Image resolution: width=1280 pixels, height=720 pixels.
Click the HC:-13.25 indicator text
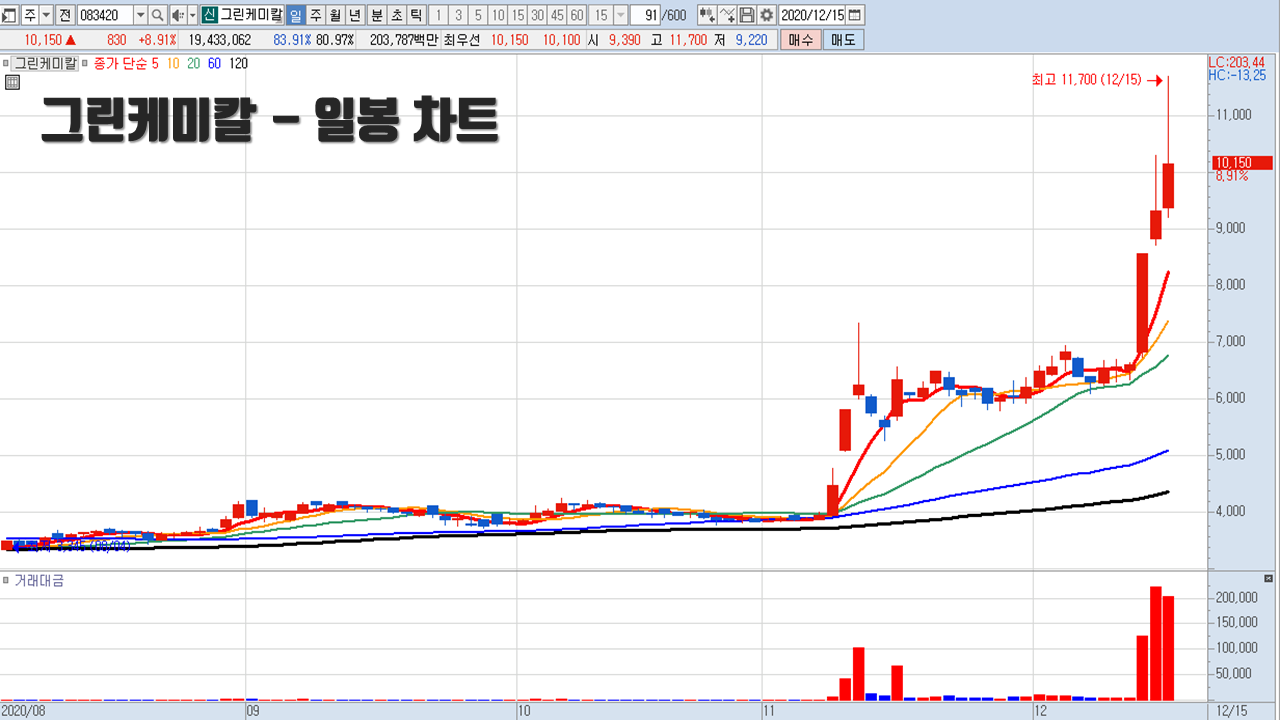pos(1236,75)
